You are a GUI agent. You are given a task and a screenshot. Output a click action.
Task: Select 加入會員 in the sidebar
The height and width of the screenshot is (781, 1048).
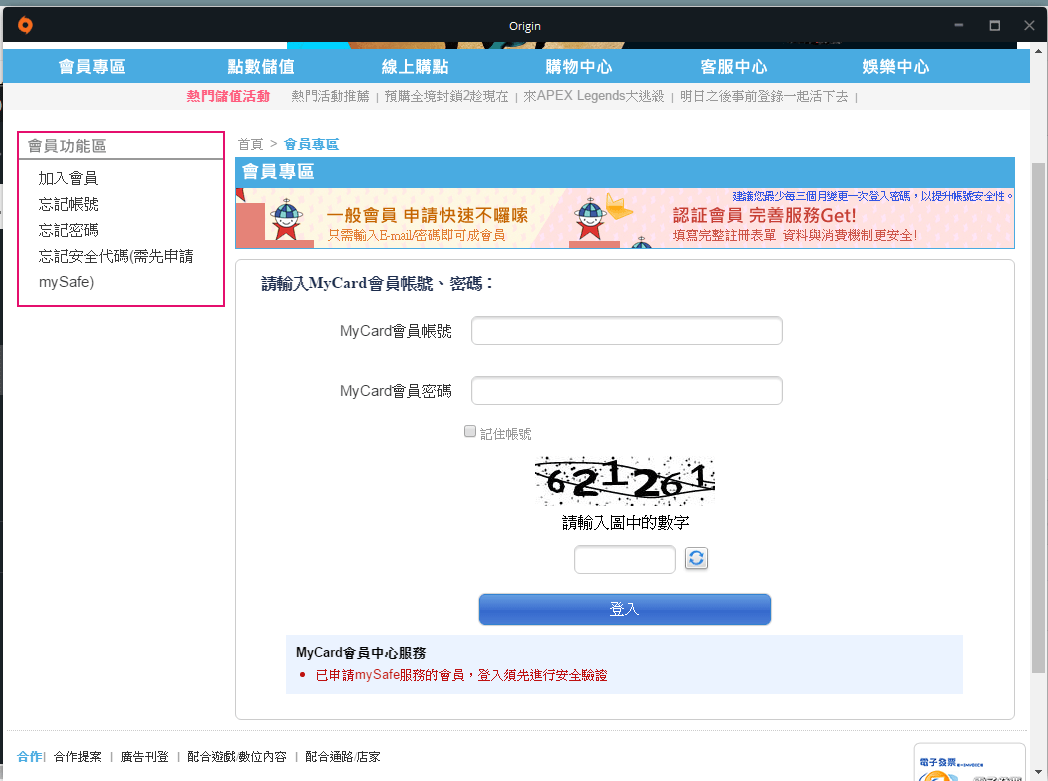68,178
